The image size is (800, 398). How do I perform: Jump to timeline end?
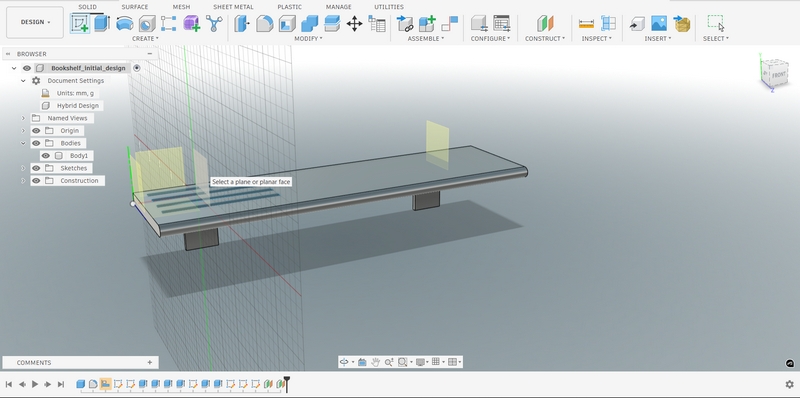coord(61,384)
